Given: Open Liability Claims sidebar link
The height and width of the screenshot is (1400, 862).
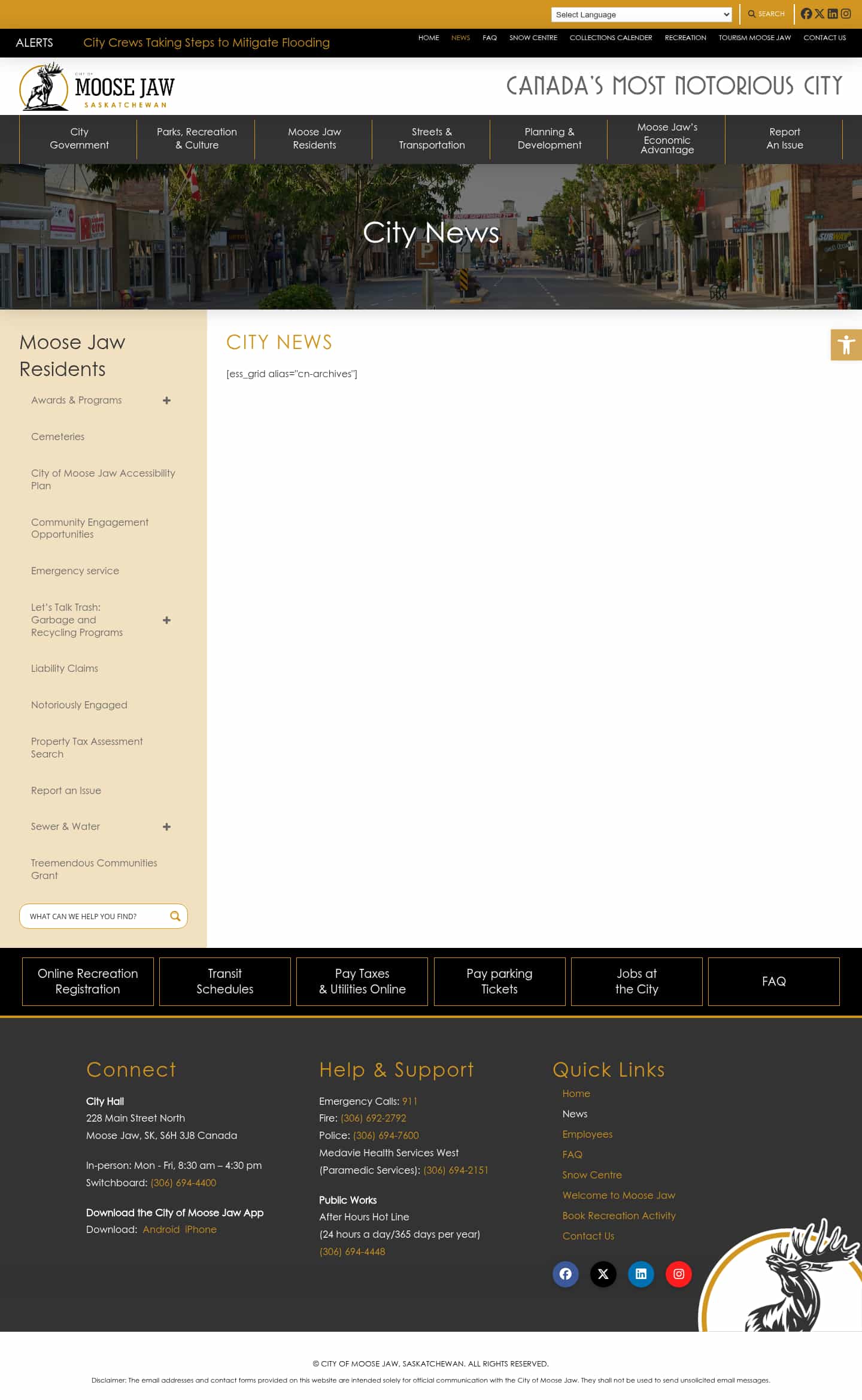Looking at the screenshot, I should [64, 668].
